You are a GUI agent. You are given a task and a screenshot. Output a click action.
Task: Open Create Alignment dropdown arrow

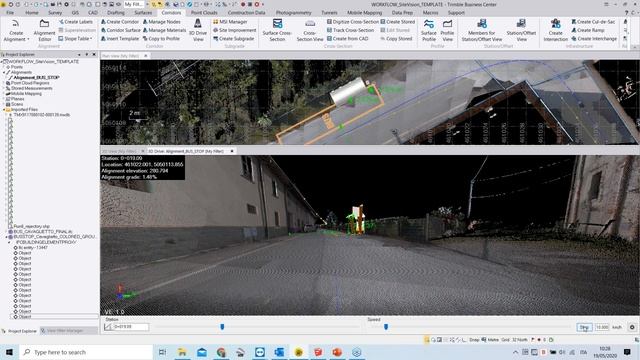click(x=28, y=39)
